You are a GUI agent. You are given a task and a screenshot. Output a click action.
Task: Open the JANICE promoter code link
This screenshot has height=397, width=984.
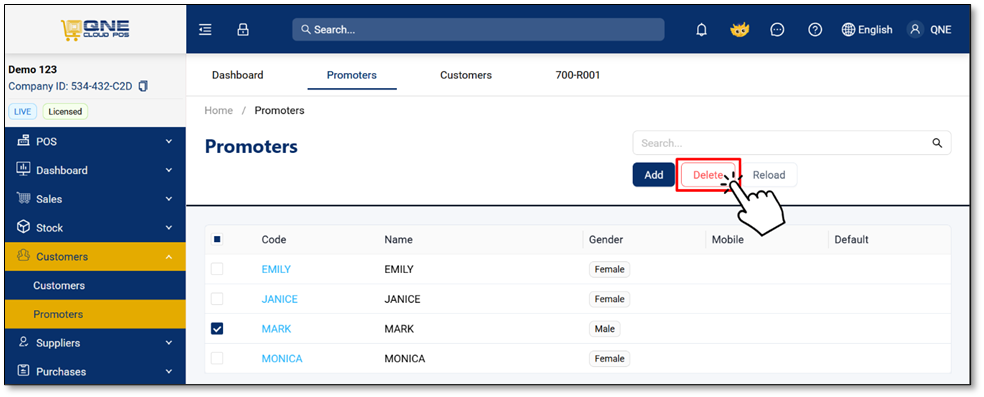(x=280, y=299)
